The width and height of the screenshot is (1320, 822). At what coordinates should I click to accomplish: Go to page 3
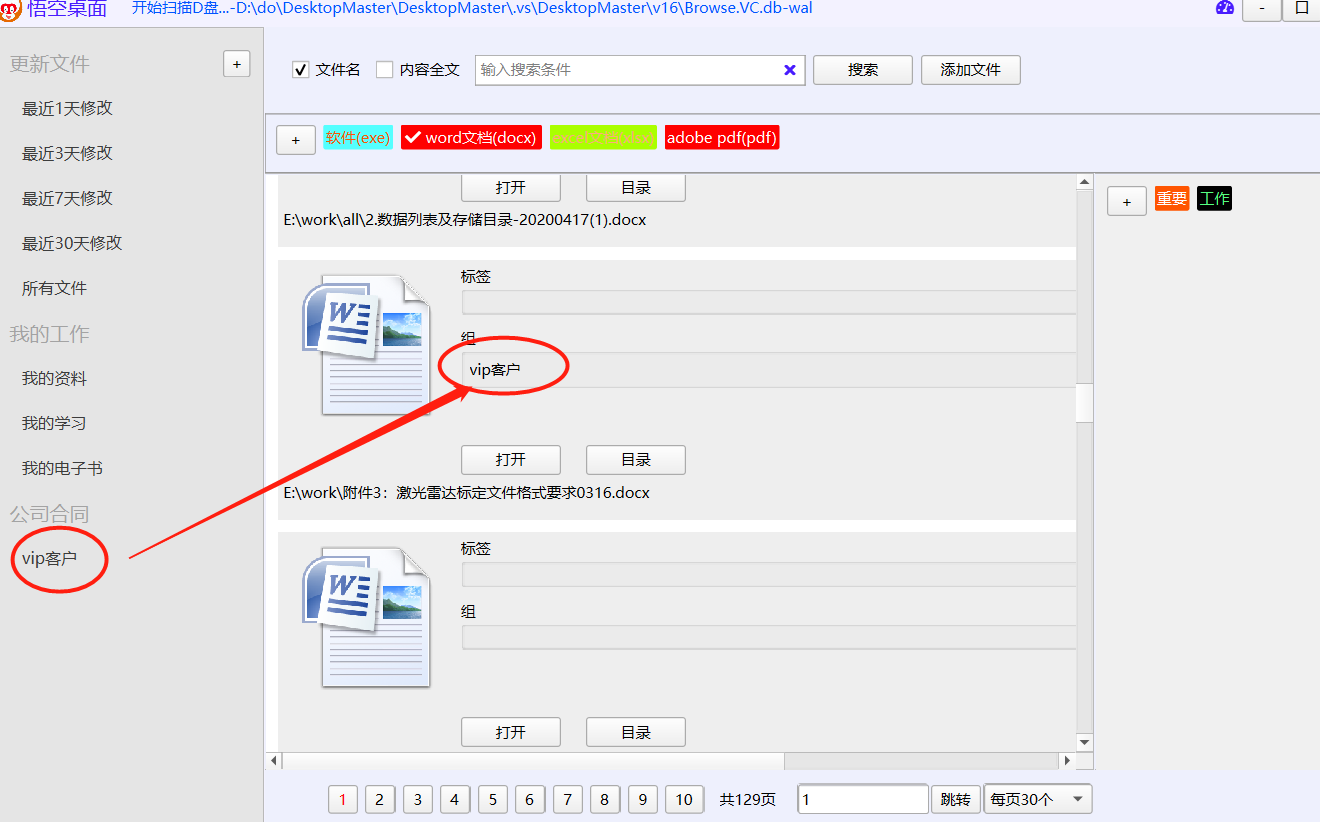pyautogui.click(x=417, y=799)
